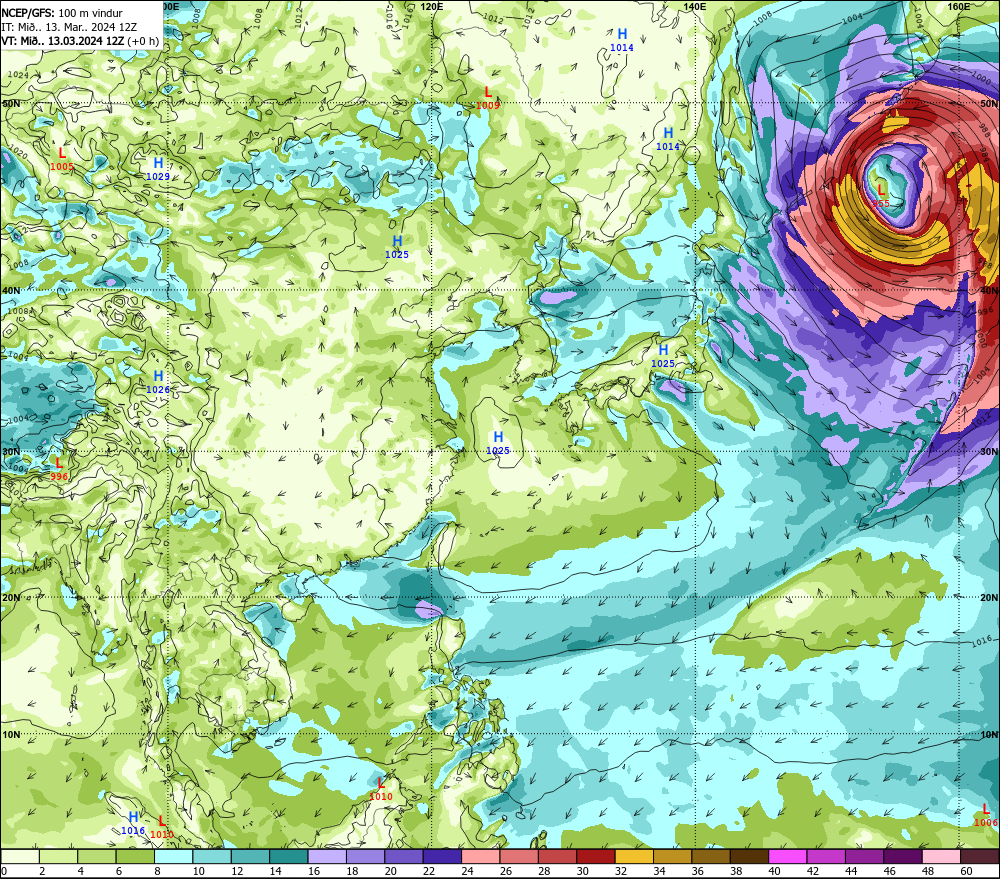Screen dimensions: 1000x879
Task: Pick the dark red 30-32 legend swatch
Action: click(596, 856)
